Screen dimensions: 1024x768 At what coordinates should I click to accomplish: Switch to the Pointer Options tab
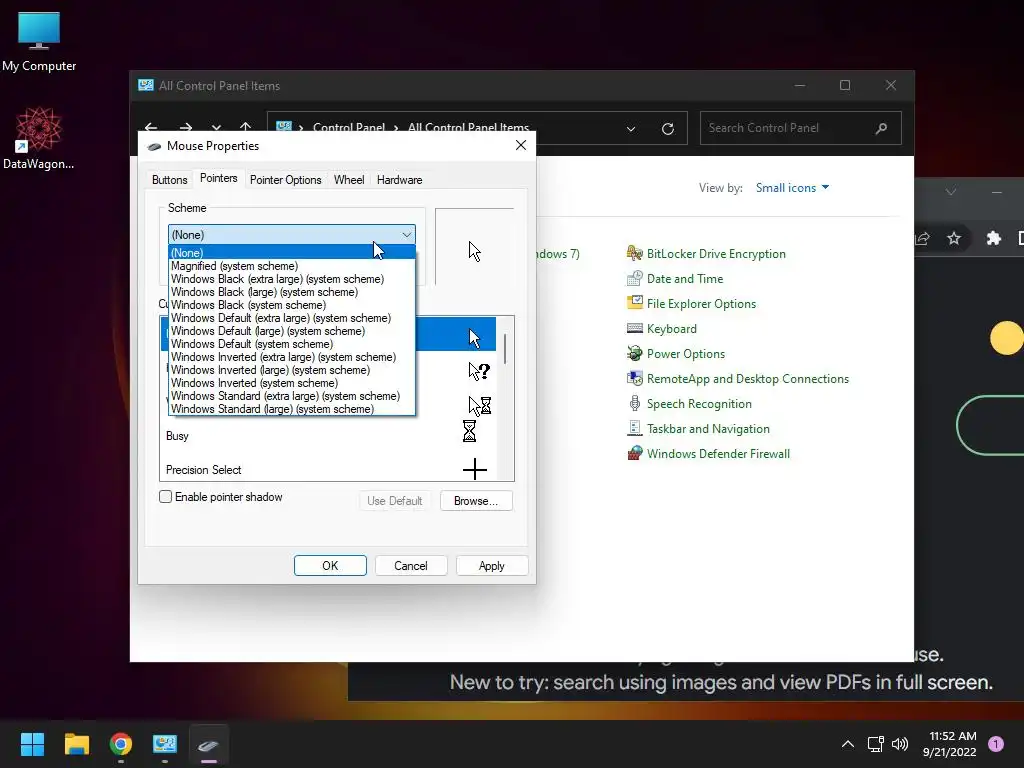click(x=285, y=180)
